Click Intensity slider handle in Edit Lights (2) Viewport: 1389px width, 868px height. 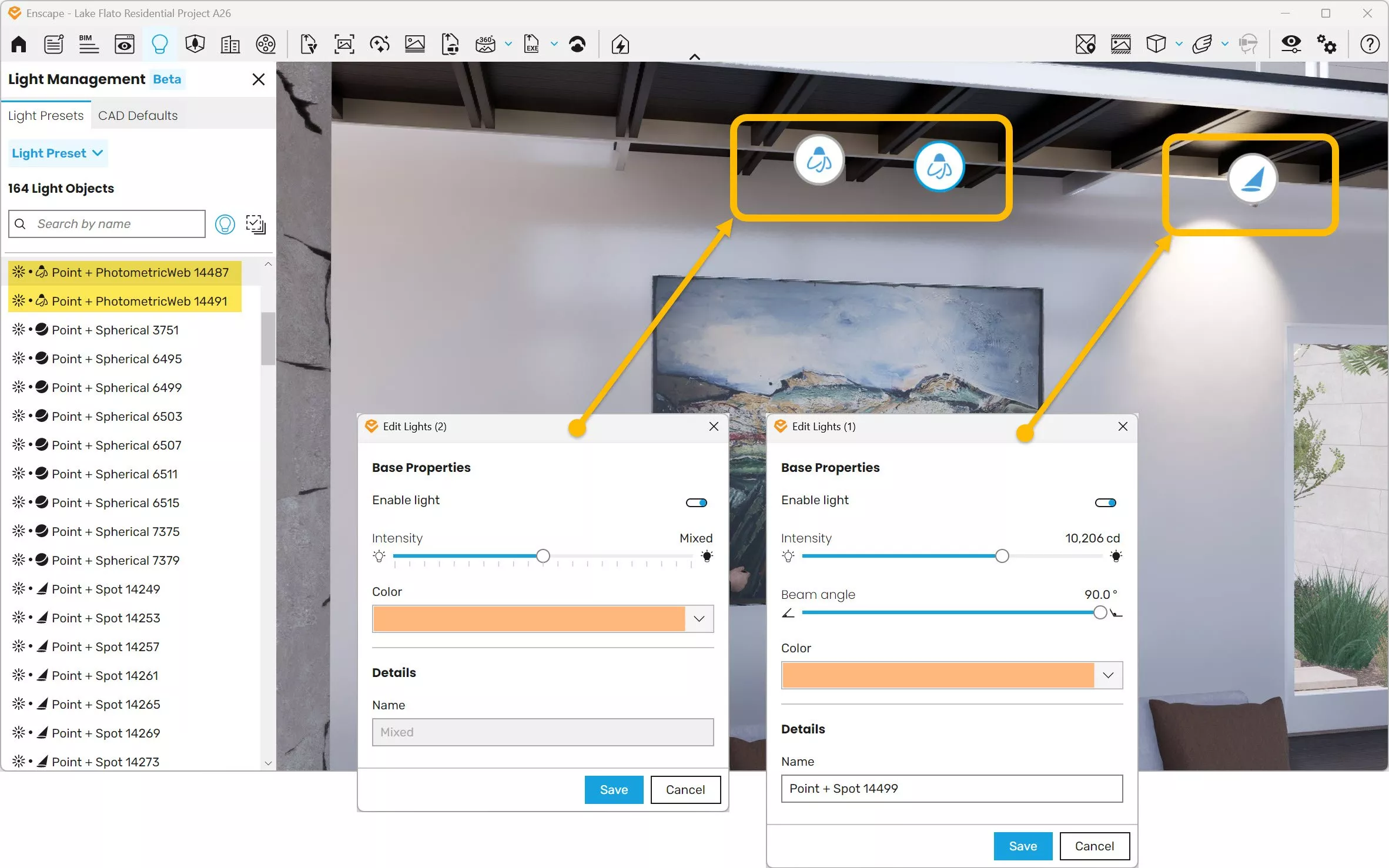pos(543,556)
